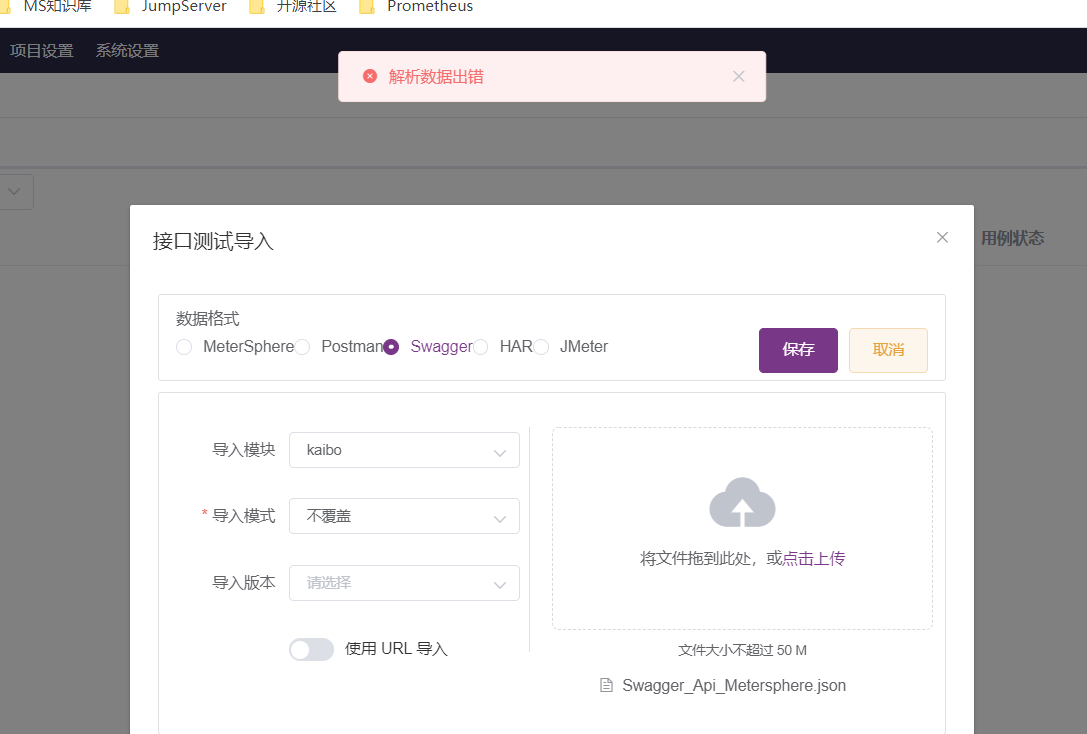The height and width of the screenshot is (734, 1087).
Task: Open the 系统设置 menu
Action: (128, 51)
